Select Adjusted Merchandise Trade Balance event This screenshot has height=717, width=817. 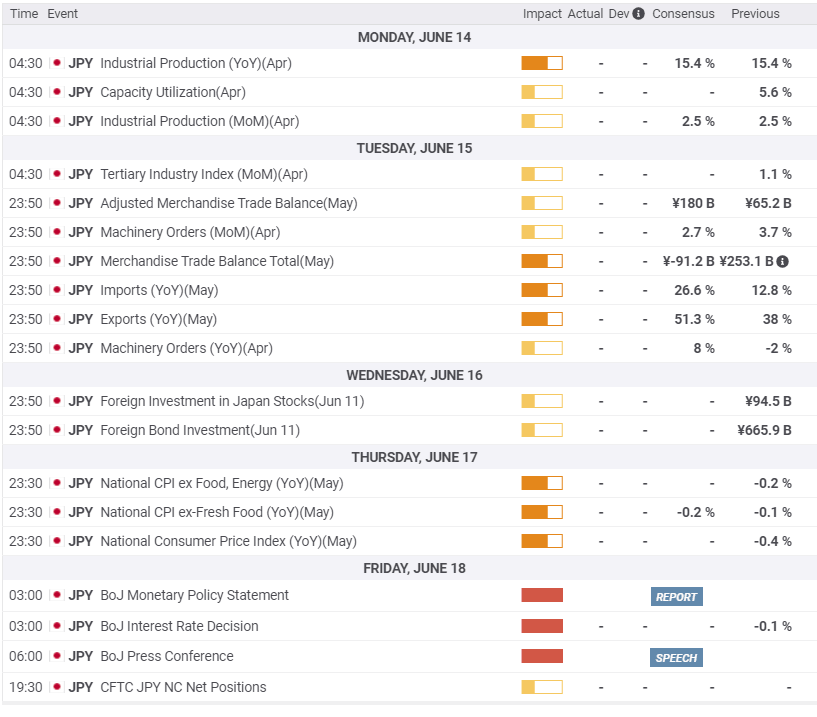tap(228, 204)
